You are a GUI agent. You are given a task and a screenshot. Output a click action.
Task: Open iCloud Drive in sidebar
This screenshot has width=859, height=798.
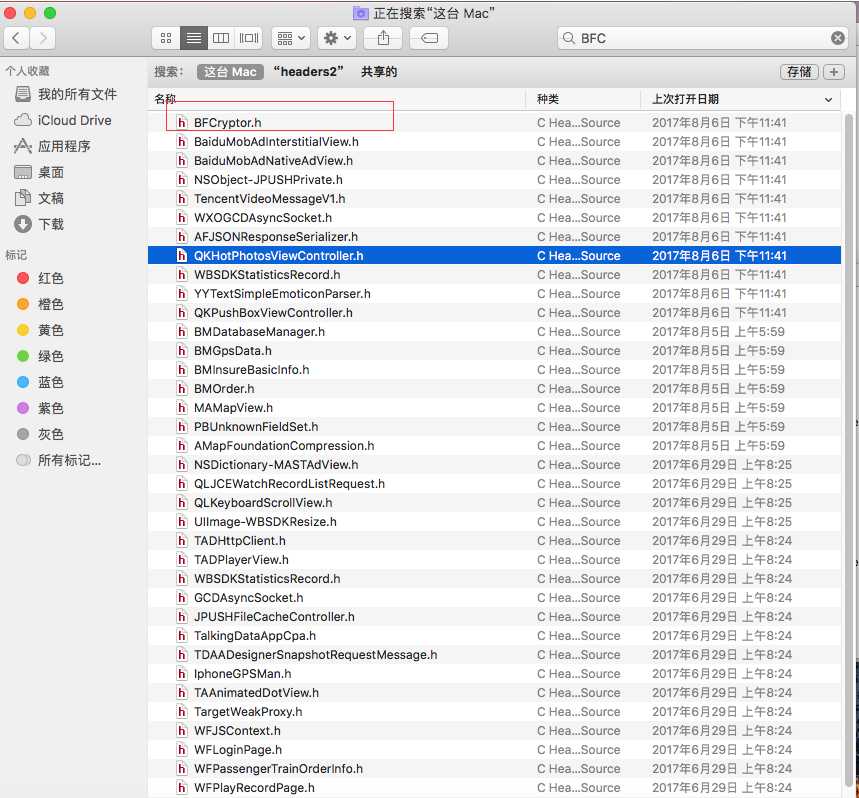74,120
